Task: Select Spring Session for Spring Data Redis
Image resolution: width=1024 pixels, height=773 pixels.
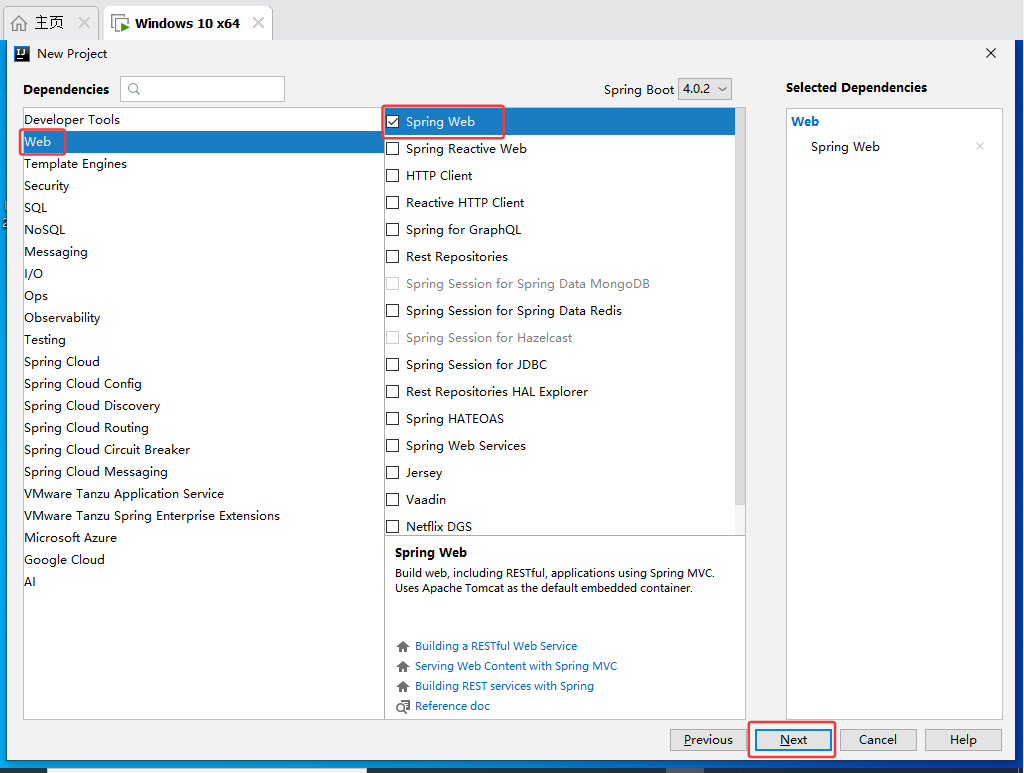Action: [x=392, y=311]
